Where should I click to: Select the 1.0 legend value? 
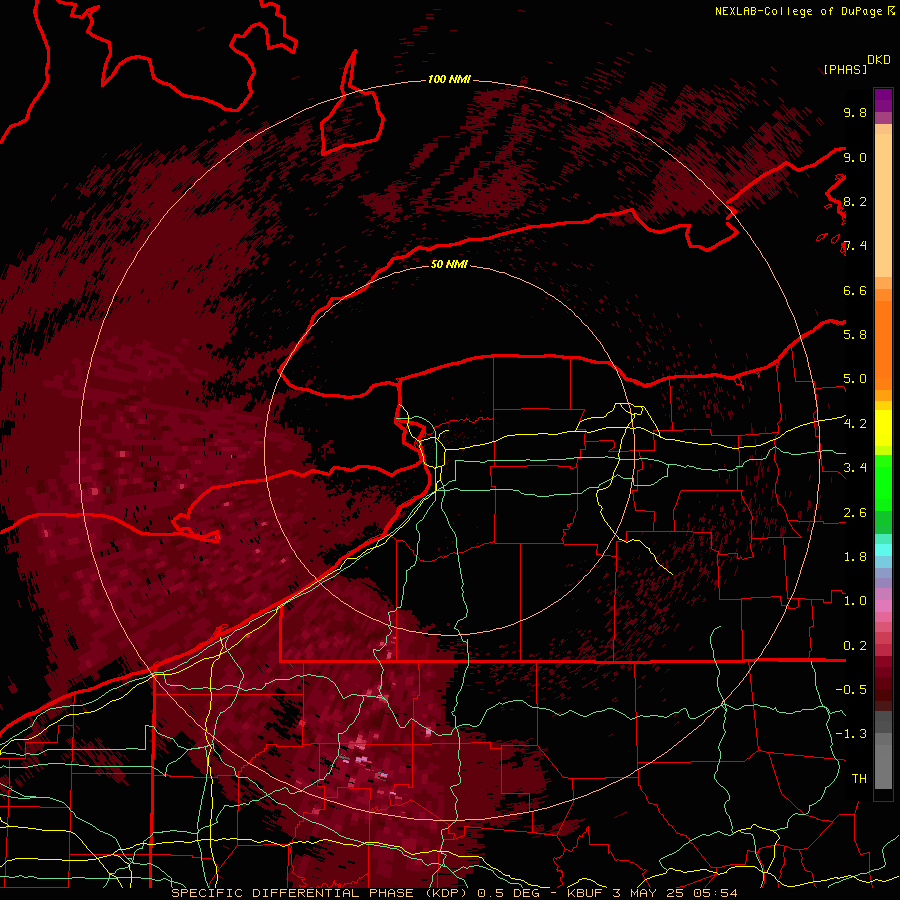coord(855,601)
